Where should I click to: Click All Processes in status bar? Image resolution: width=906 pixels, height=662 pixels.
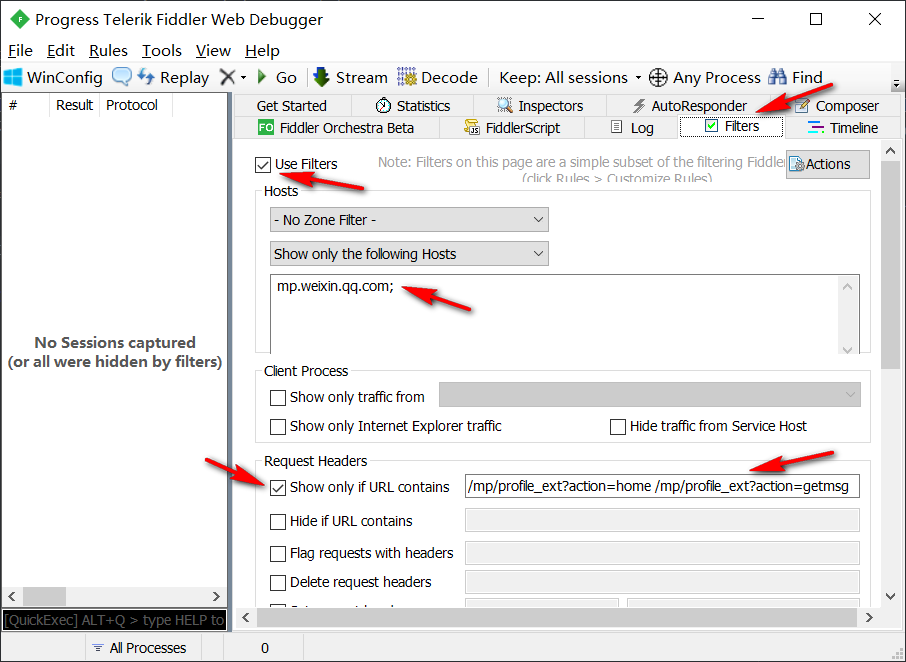point(148,648)
